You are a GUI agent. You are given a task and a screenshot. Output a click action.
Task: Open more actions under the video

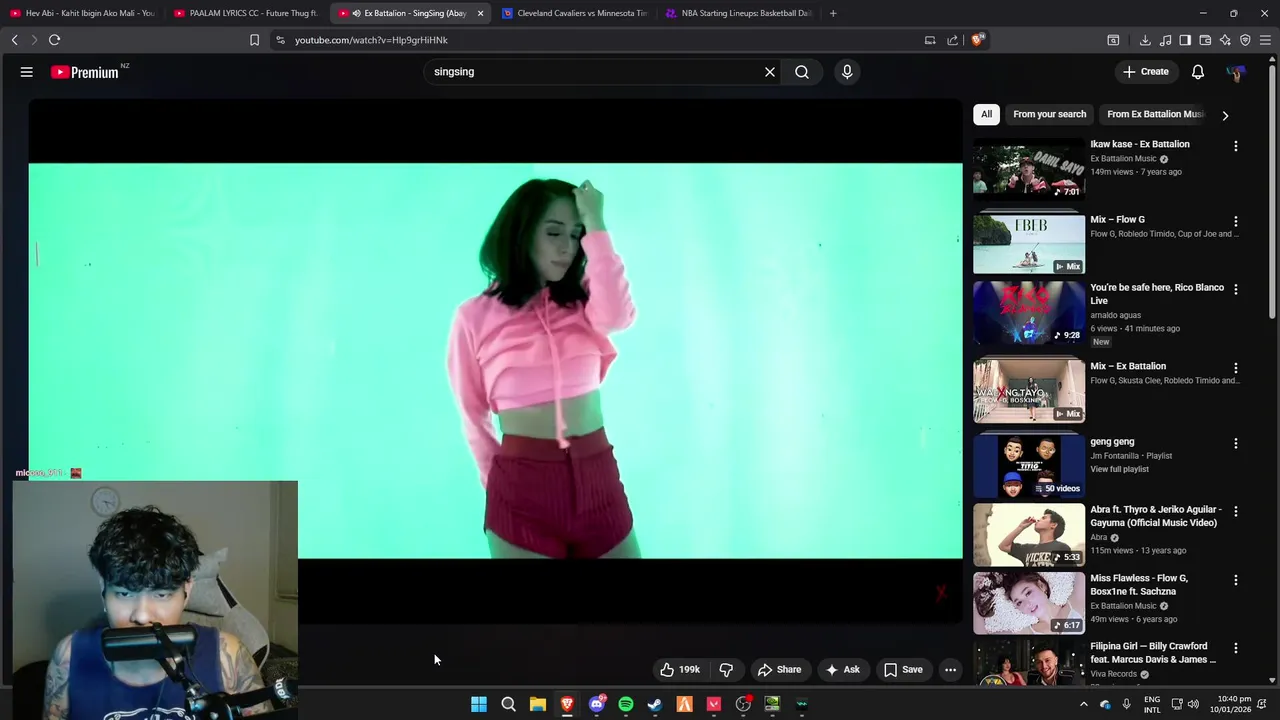click(951, 670)
